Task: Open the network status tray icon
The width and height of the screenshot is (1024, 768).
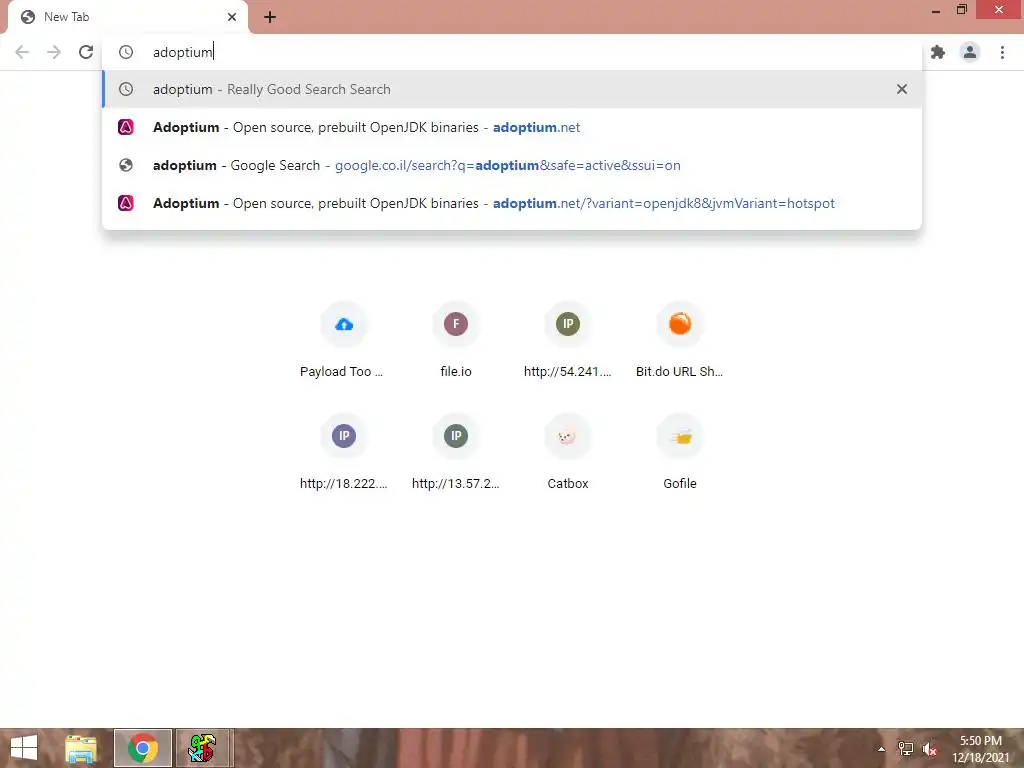Action: [906, 748]
